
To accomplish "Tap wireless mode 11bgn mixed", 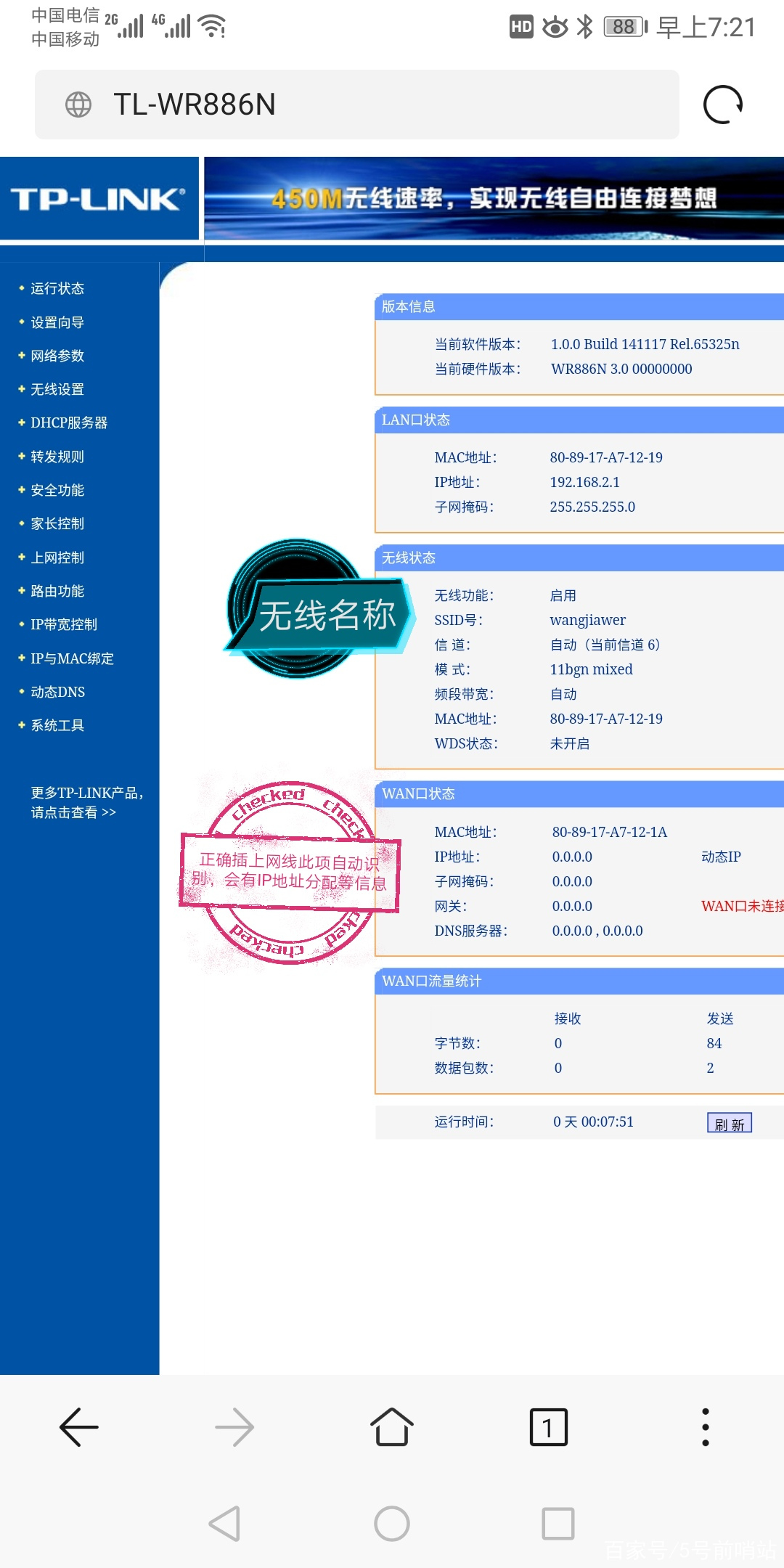I will [591, 669].
